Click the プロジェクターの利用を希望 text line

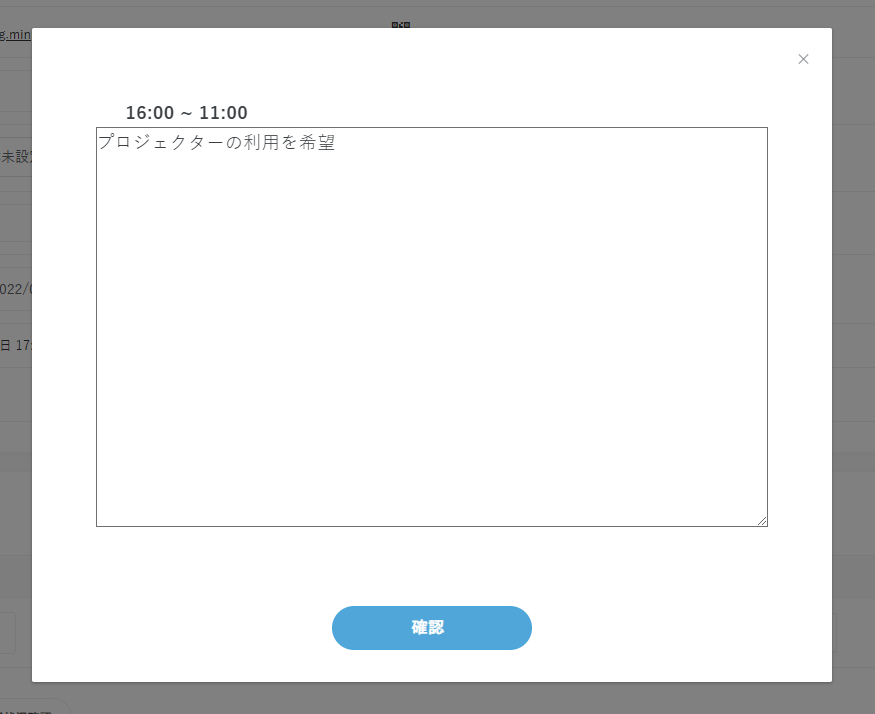(x=217, y=142)
